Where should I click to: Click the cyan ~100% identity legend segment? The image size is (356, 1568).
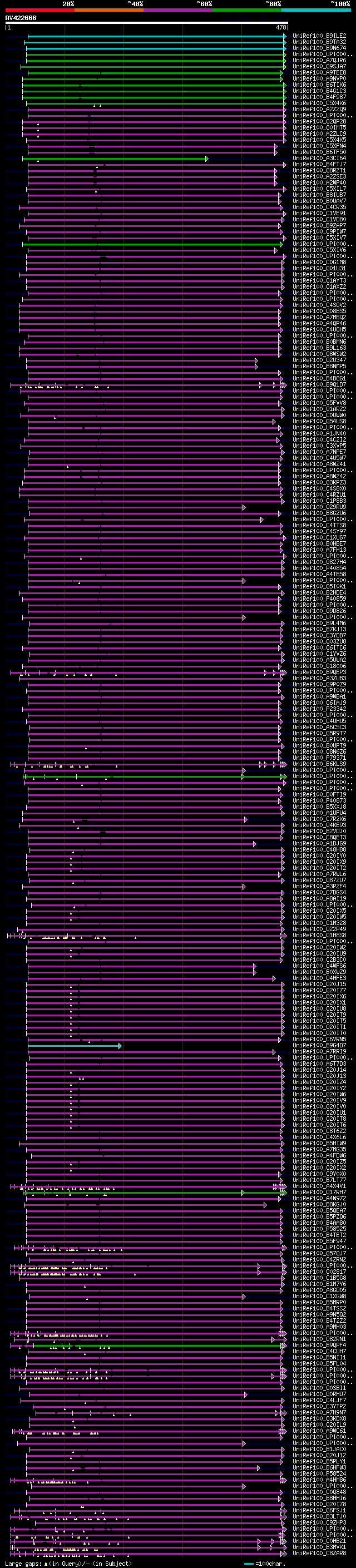point(316,10)
